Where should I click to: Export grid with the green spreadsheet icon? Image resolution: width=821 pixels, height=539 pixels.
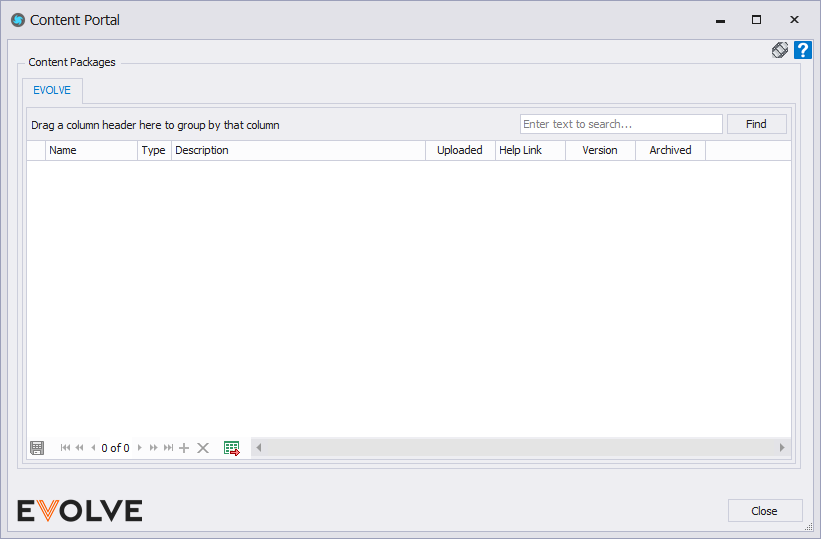(231, 448)
